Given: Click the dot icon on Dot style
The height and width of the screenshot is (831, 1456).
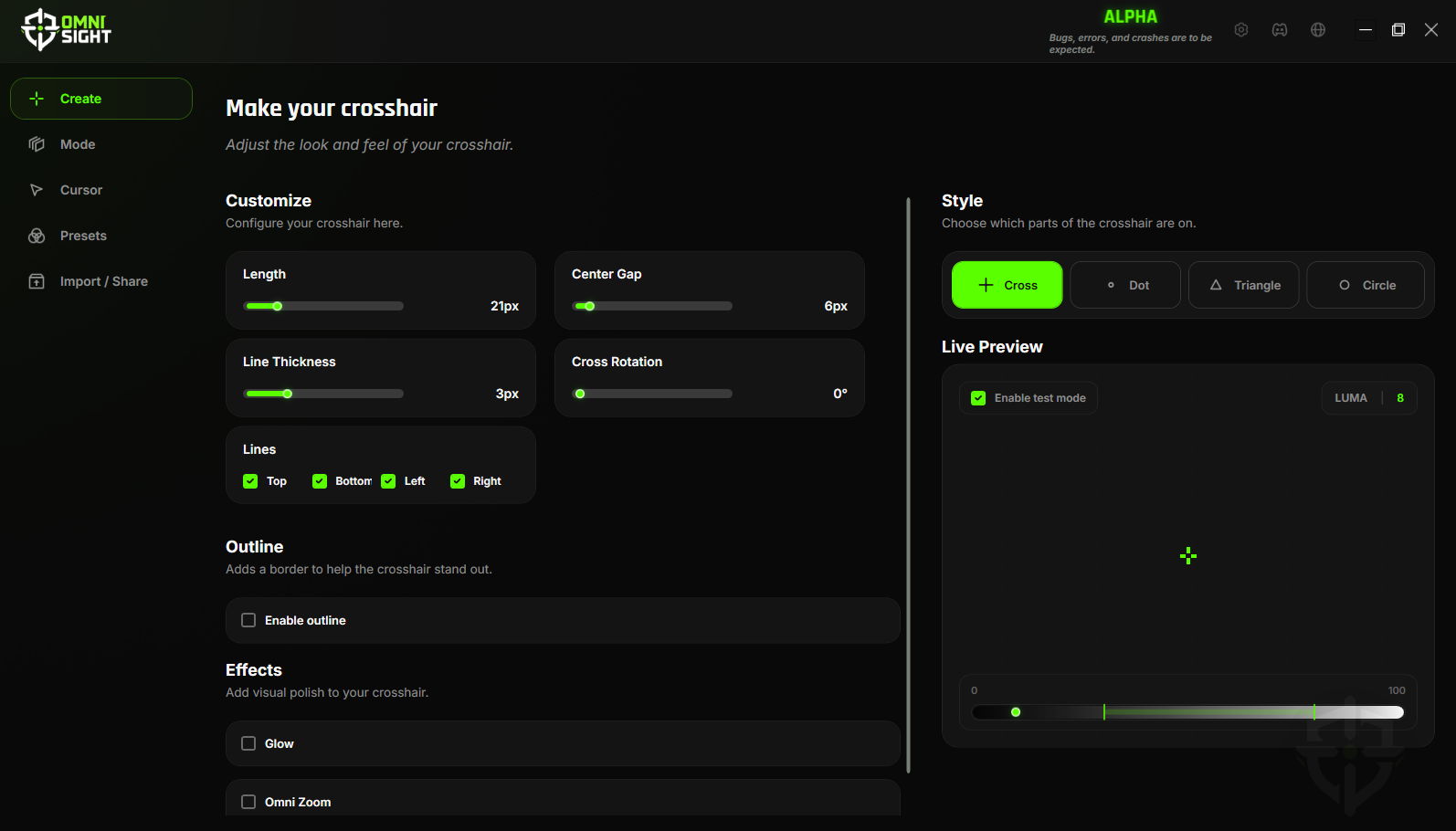Looking at the screenshot, I should pyautogui.click(x=1111, y=285).
